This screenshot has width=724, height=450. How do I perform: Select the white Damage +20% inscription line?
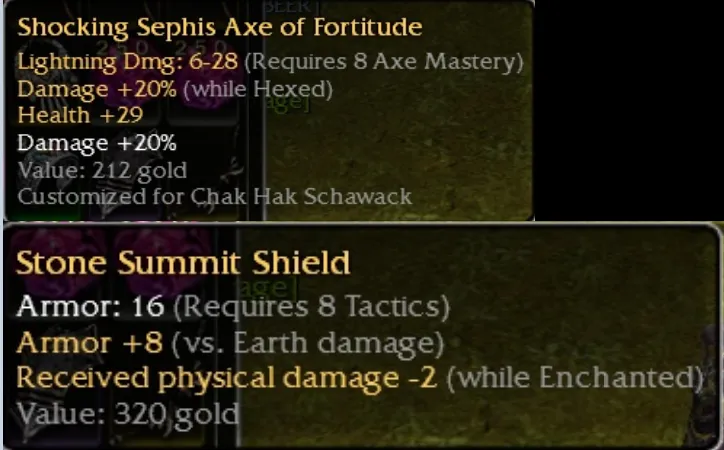click(97, 143)
